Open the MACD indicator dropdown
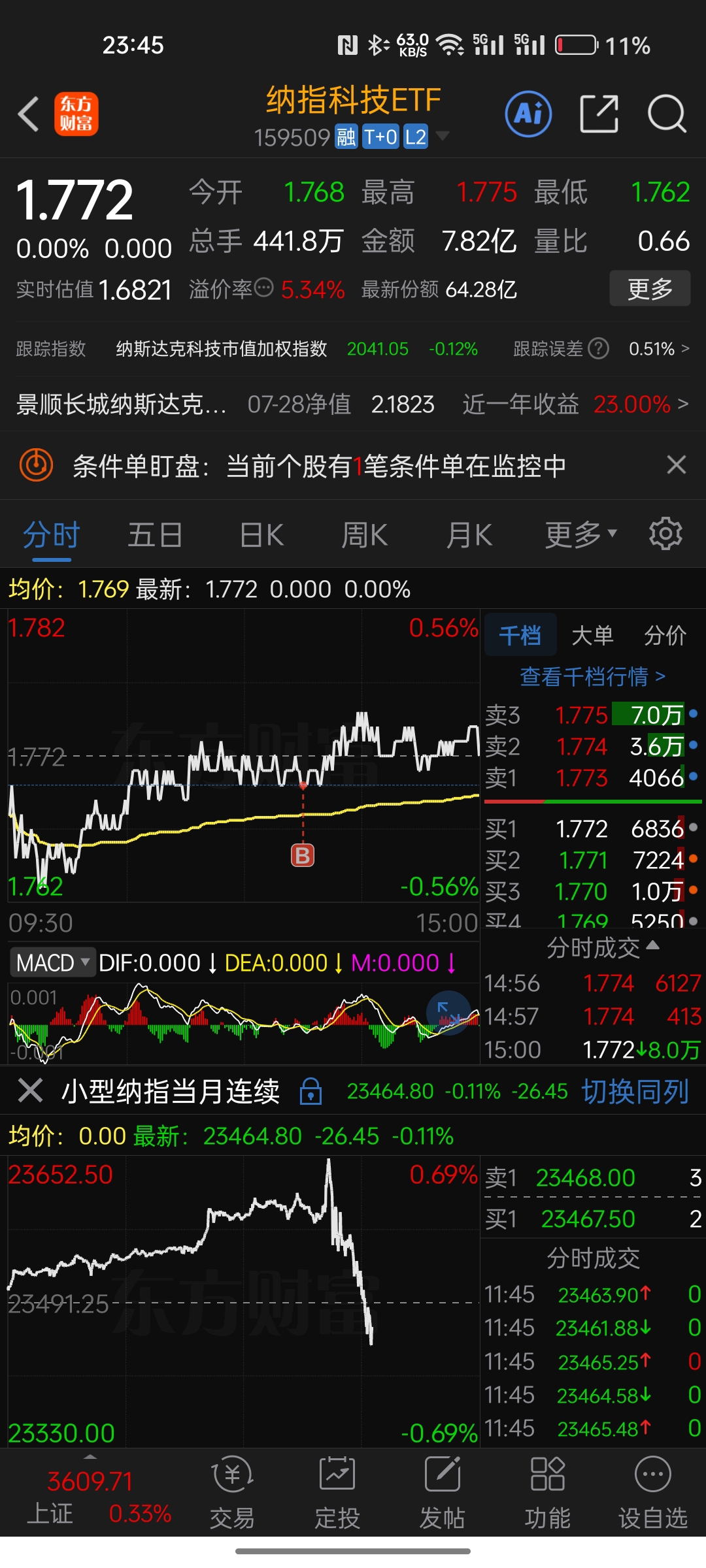The image size is (706, 1568). pyautogui.click(x=52, y=962)
